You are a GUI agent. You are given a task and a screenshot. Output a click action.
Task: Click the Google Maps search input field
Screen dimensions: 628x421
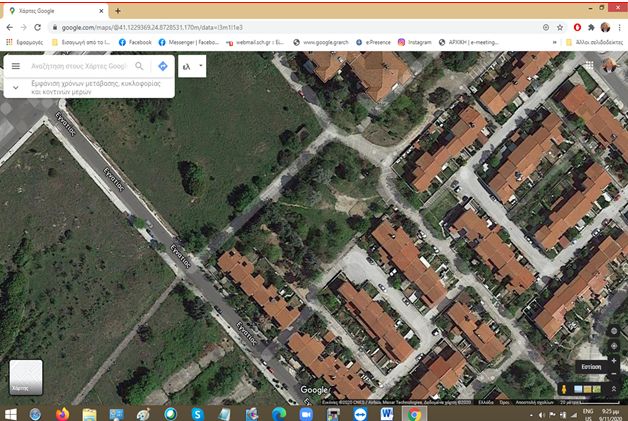(x=78, y=66)
